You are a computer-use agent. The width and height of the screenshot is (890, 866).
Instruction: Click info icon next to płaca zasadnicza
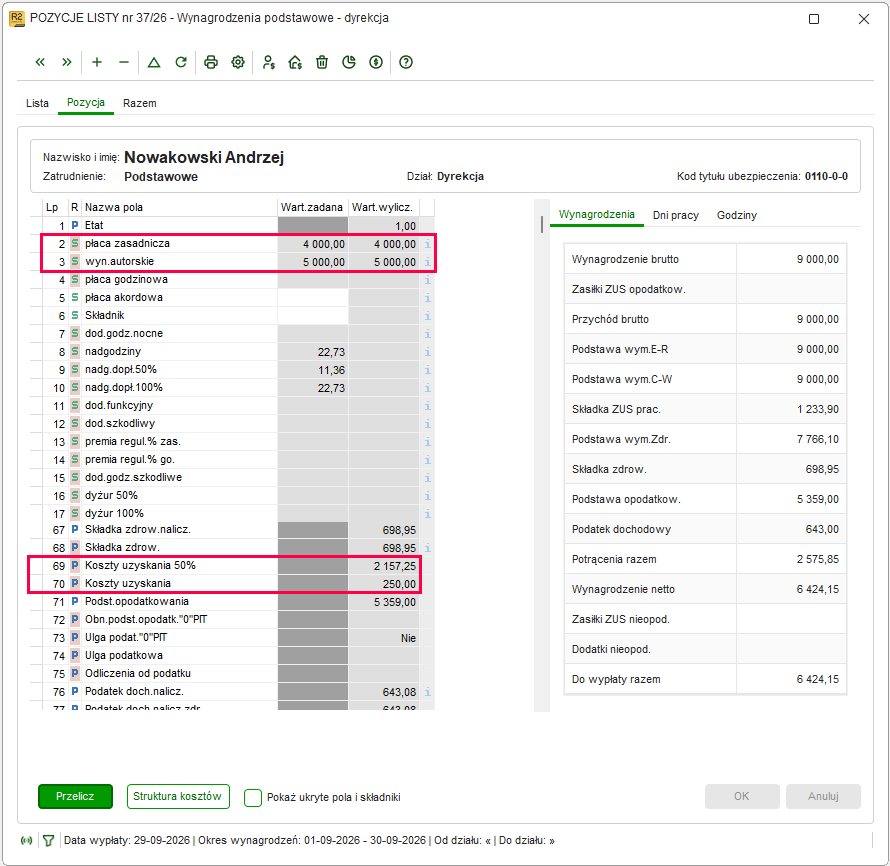pyautogui.click(x=427, y=244)
